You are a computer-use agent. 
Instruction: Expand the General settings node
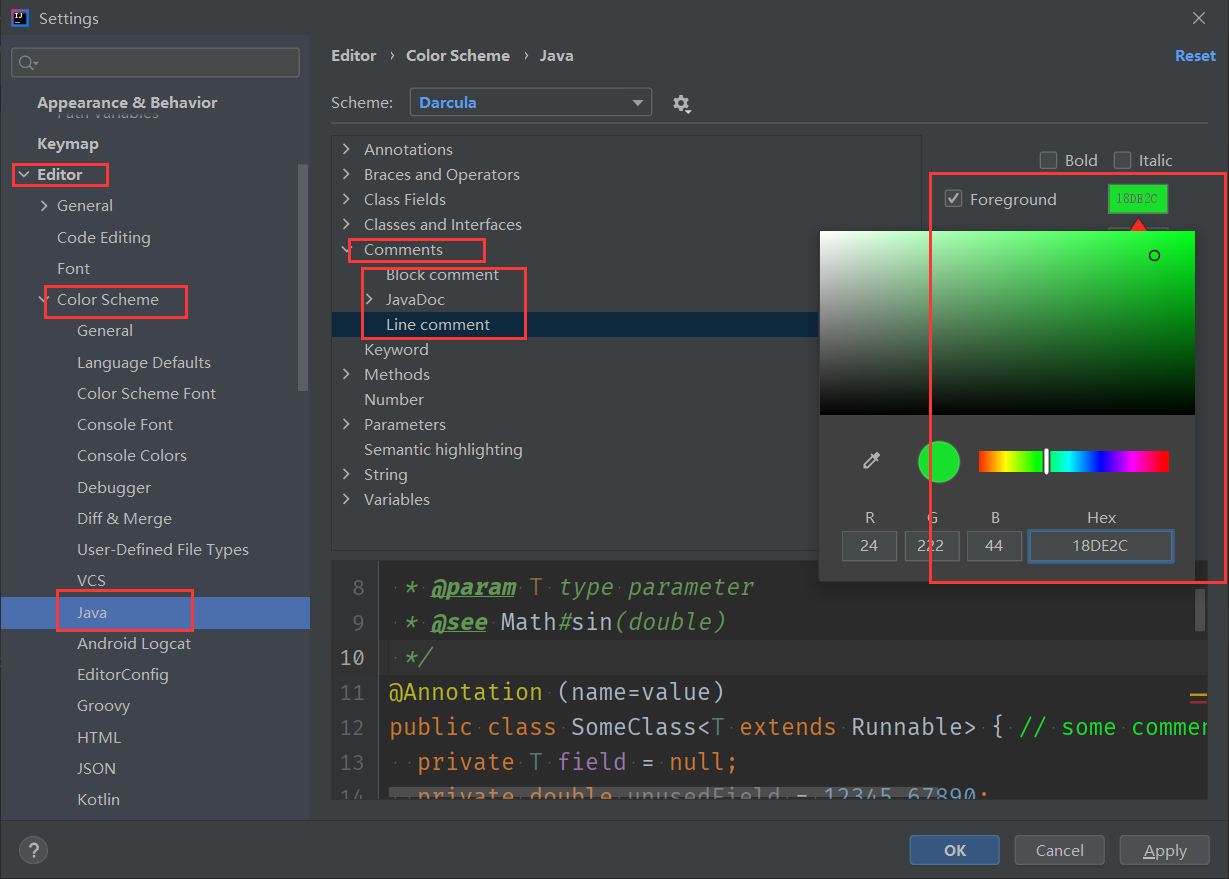pos(44,206)
